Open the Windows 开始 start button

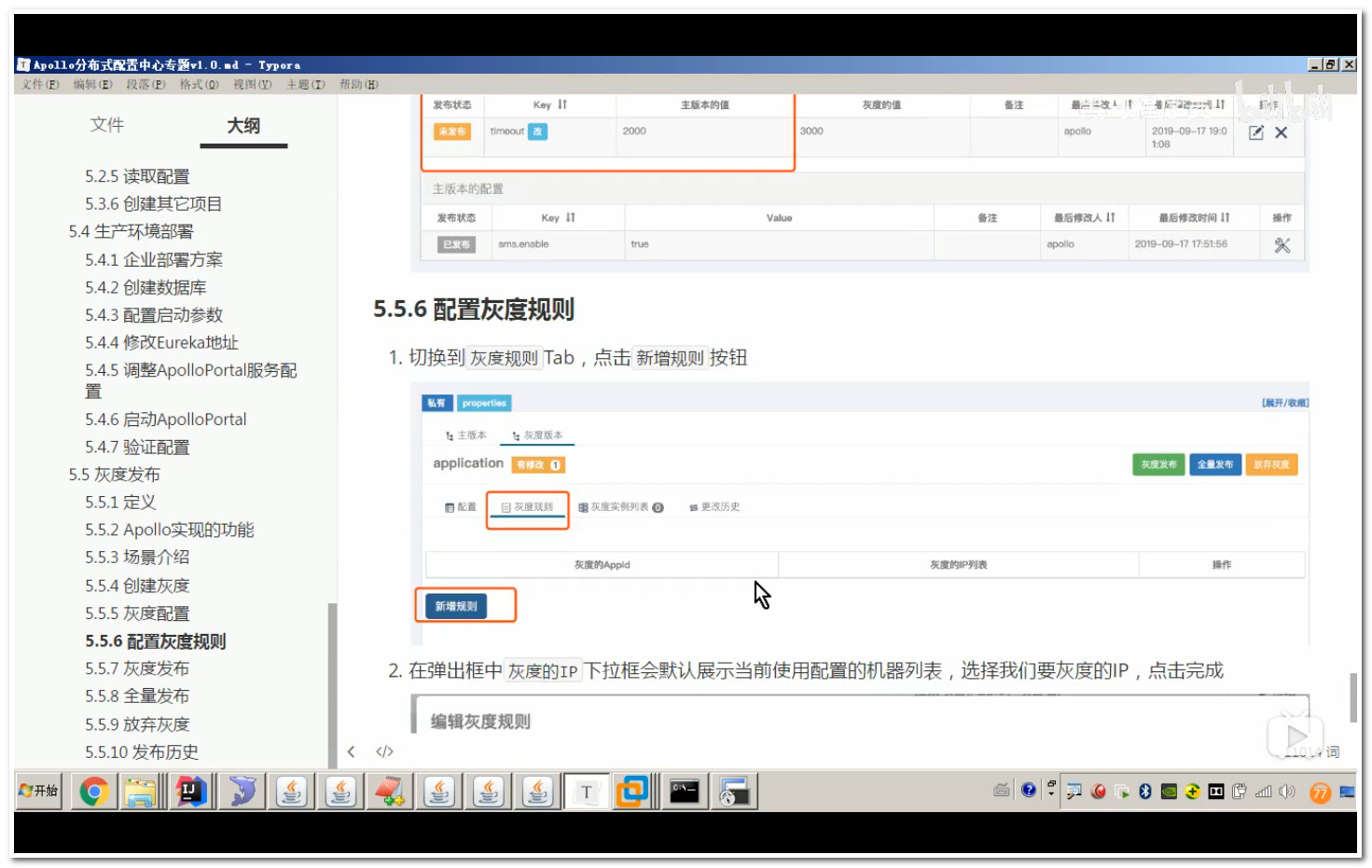(38, 791)
